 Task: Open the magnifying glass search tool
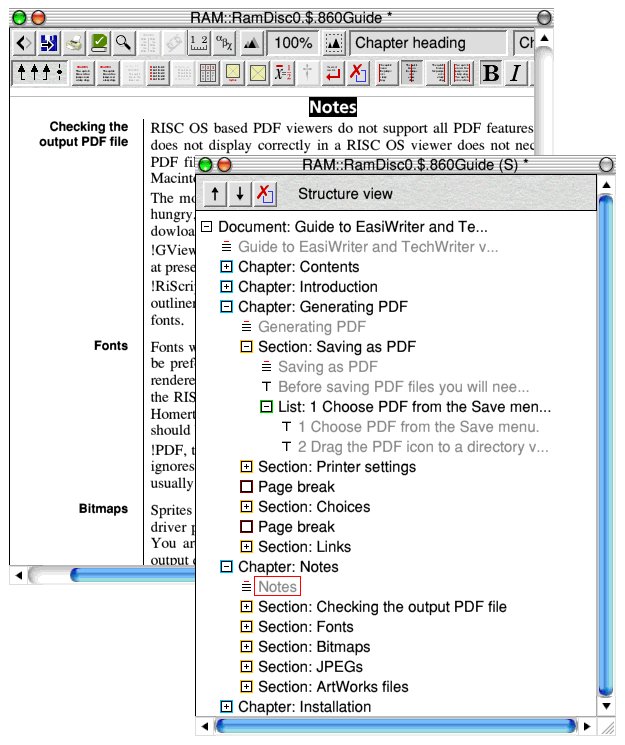(124, 43)
